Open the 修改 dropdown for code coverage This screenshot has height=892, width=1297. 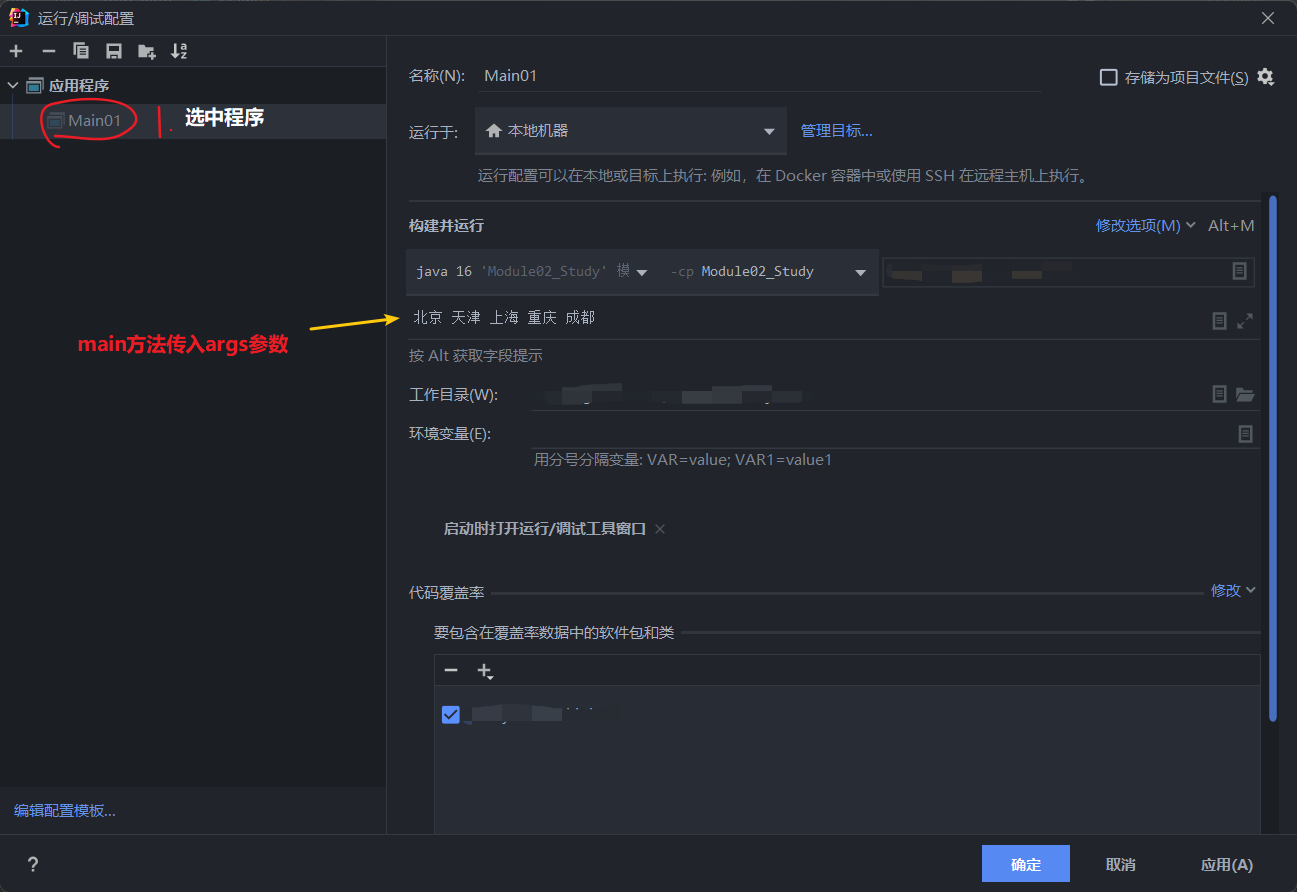[x=1232, y=591]
